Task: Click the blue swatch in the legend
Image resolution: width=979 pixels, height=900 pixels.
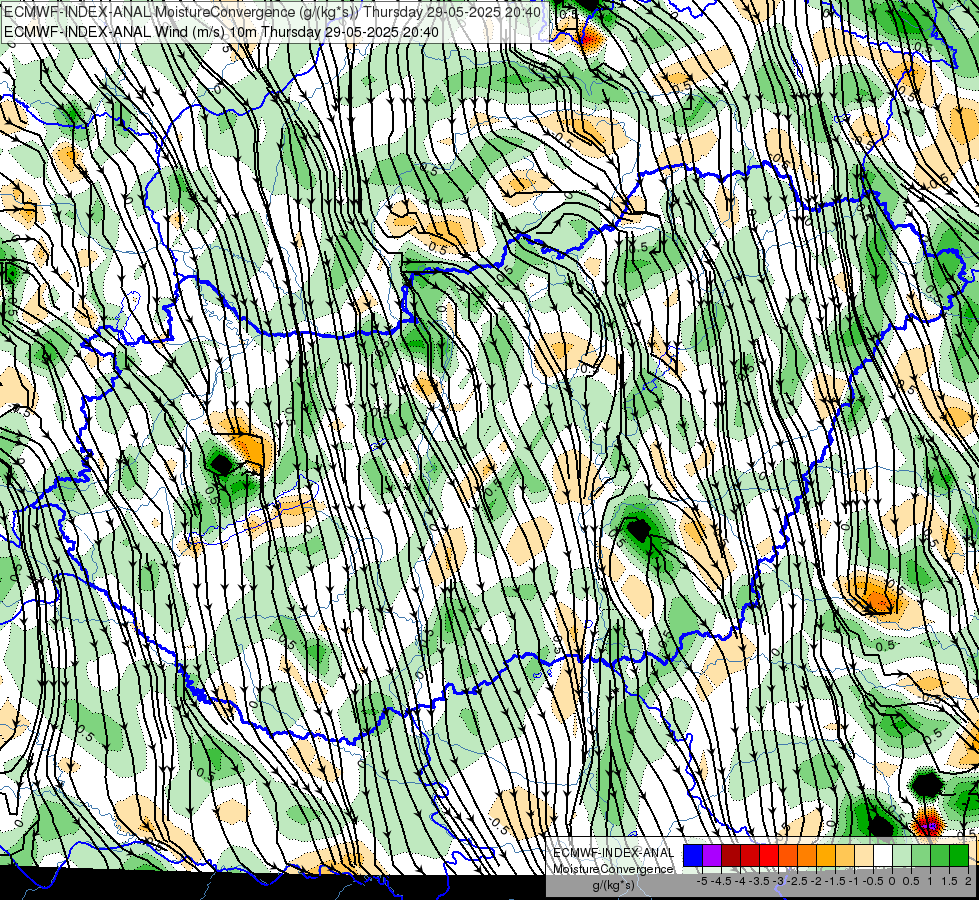Action: [x=692, y=855]
